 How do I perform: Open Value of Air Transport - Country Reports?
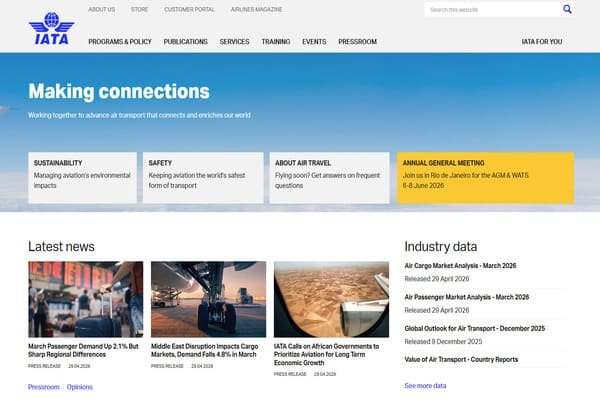click(x=461, y=359)
